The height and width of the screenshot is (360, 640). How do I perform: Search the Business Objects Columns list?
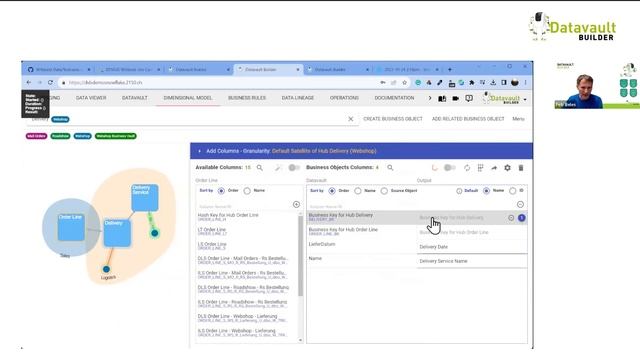coord(390,168)
